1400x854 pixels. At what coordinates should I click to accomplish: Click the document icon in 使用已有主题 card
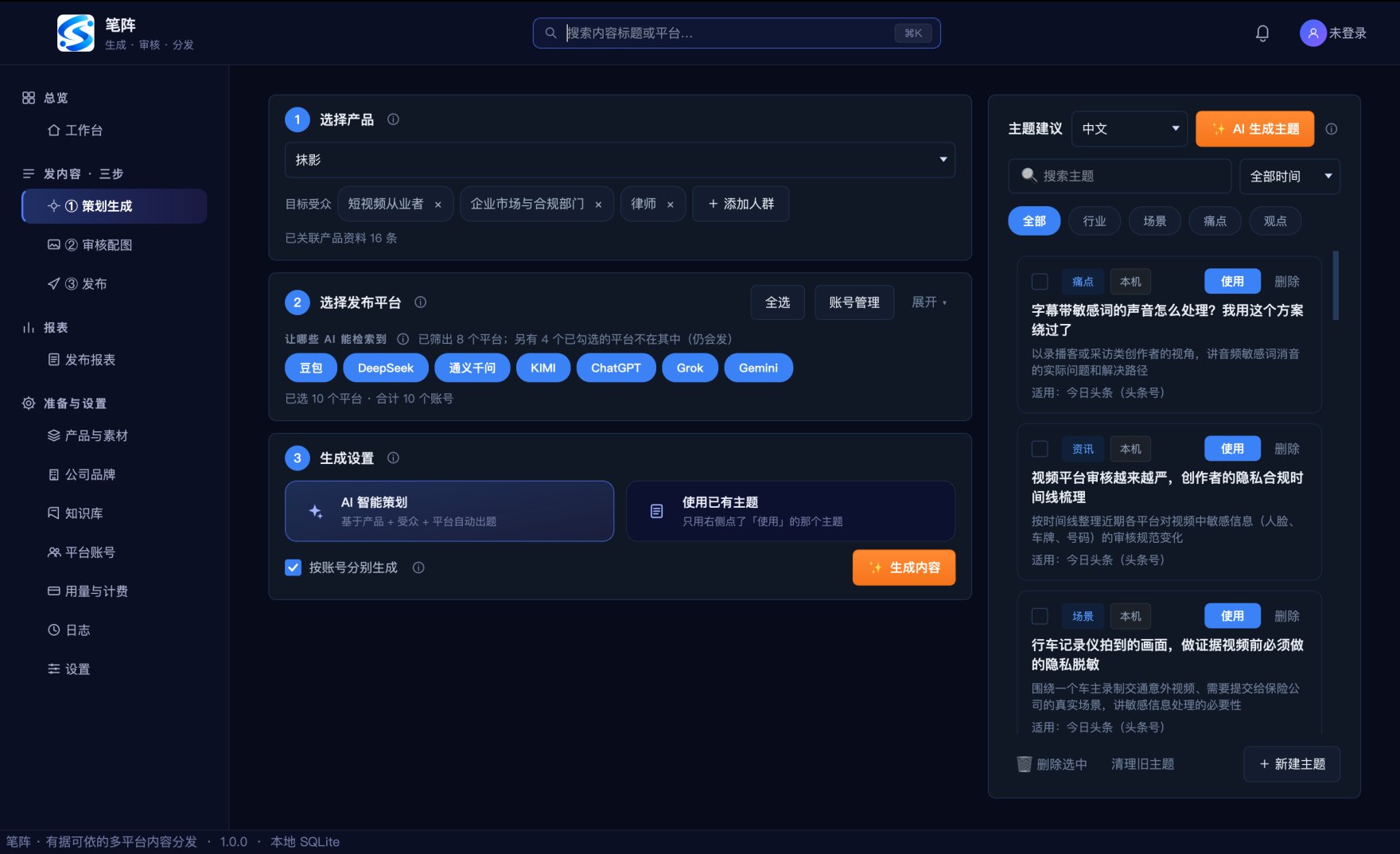(x=657, y=511)
